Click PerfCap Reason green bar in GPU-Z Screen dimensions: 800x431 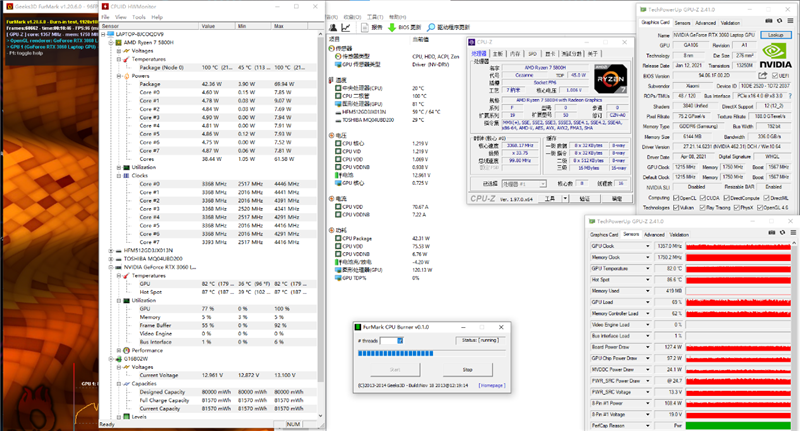click(x=738, y=425)
